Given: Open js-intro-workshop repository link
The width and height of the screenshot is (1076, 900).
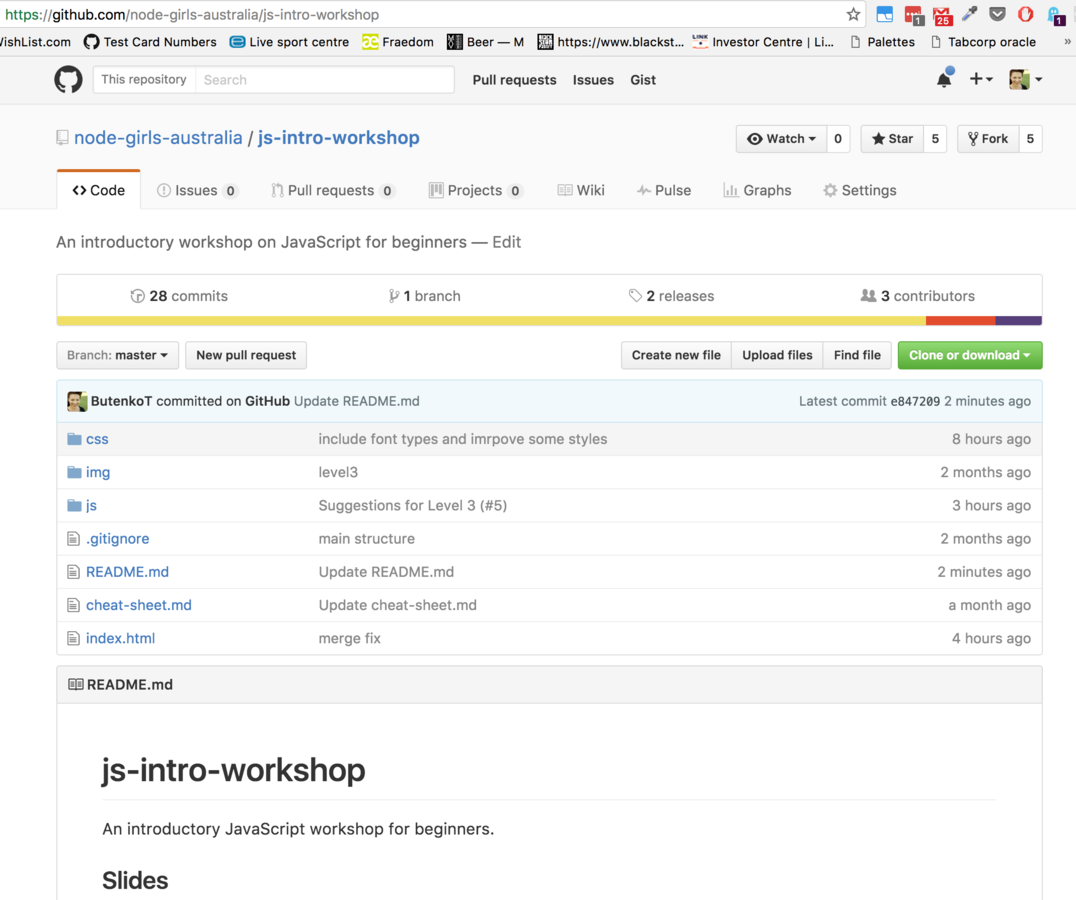Looking at the screenshot, I should tap(338, 138).
